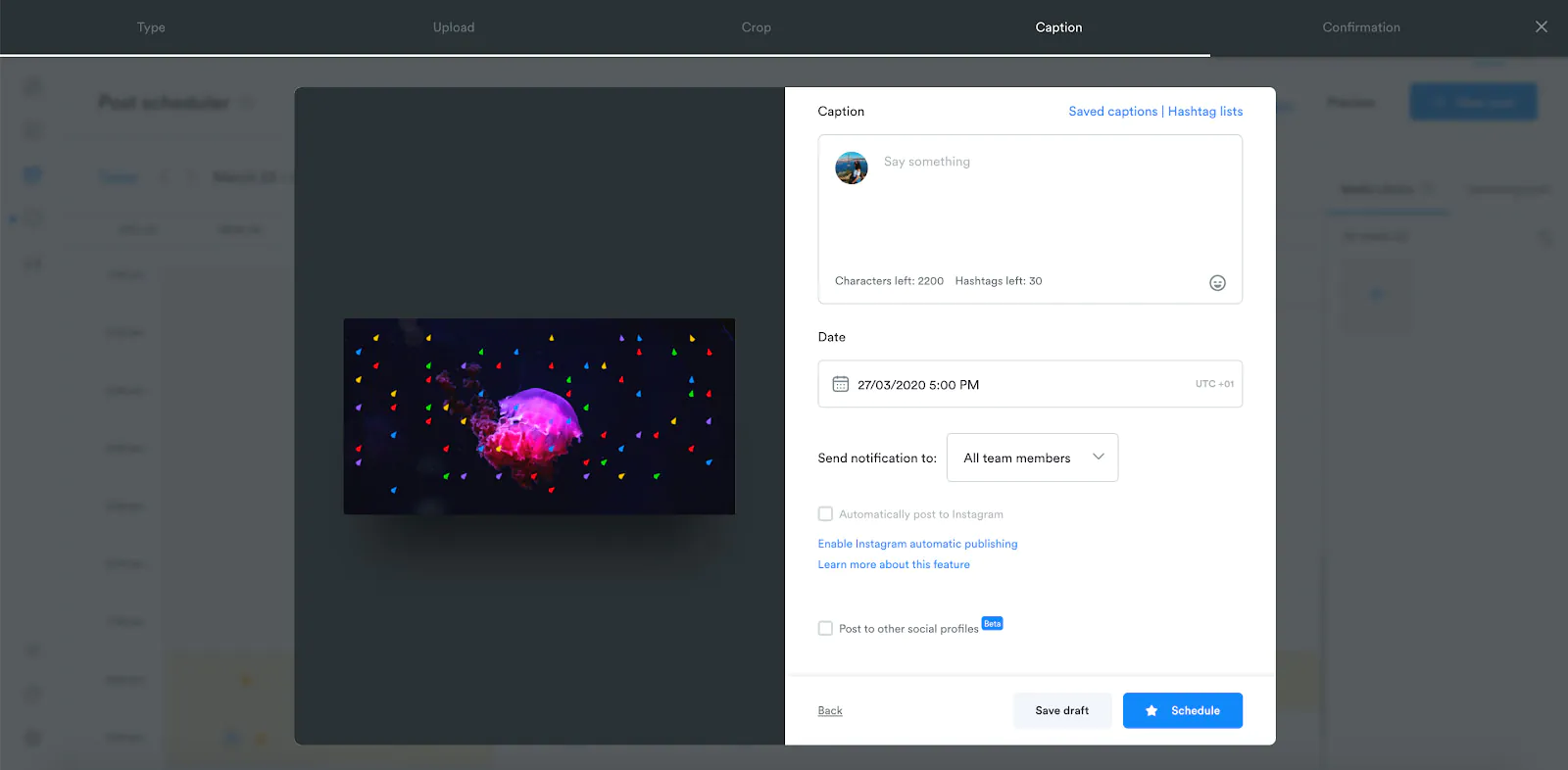Save the post as draft
This screenshot has width=1568, height=770.
[1062, 711]
